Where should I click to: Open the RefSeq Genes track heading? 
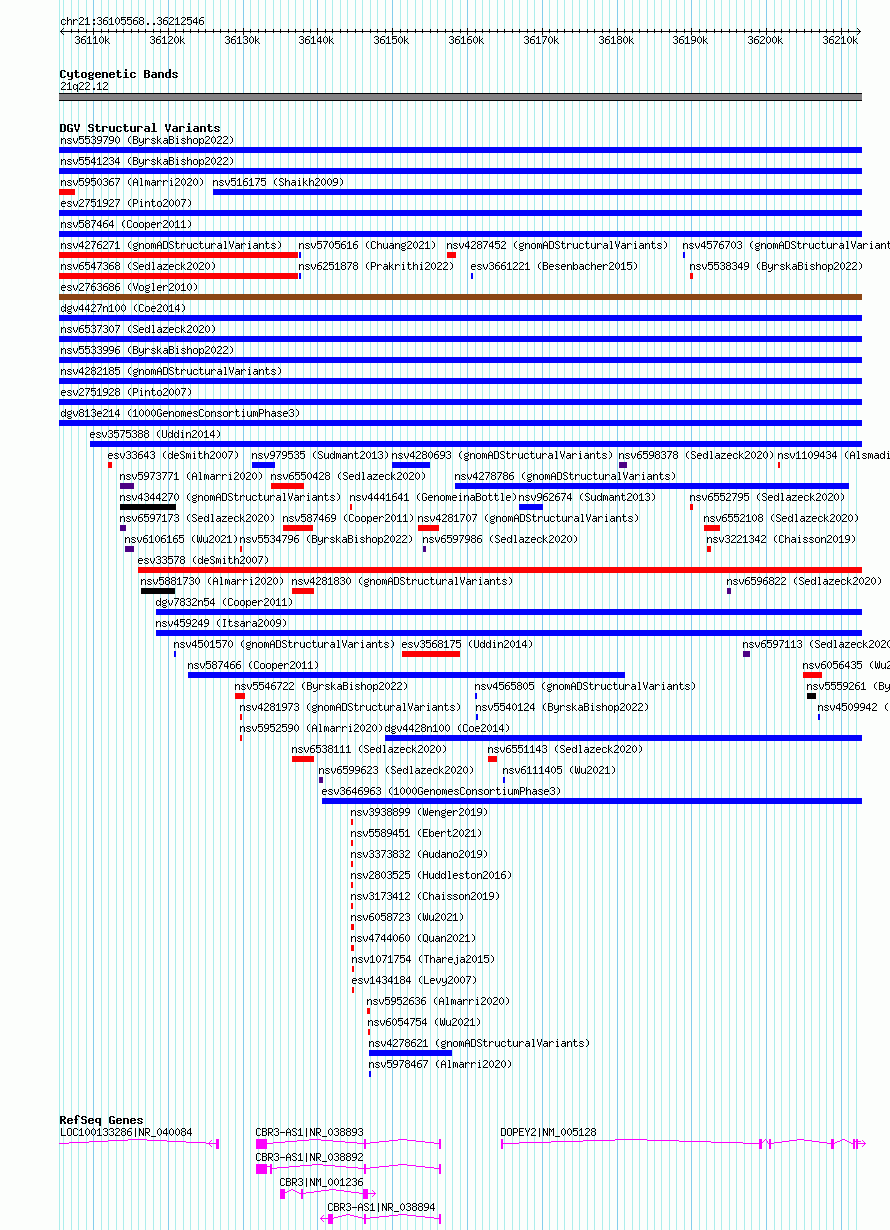click(x=101, y=1120)
